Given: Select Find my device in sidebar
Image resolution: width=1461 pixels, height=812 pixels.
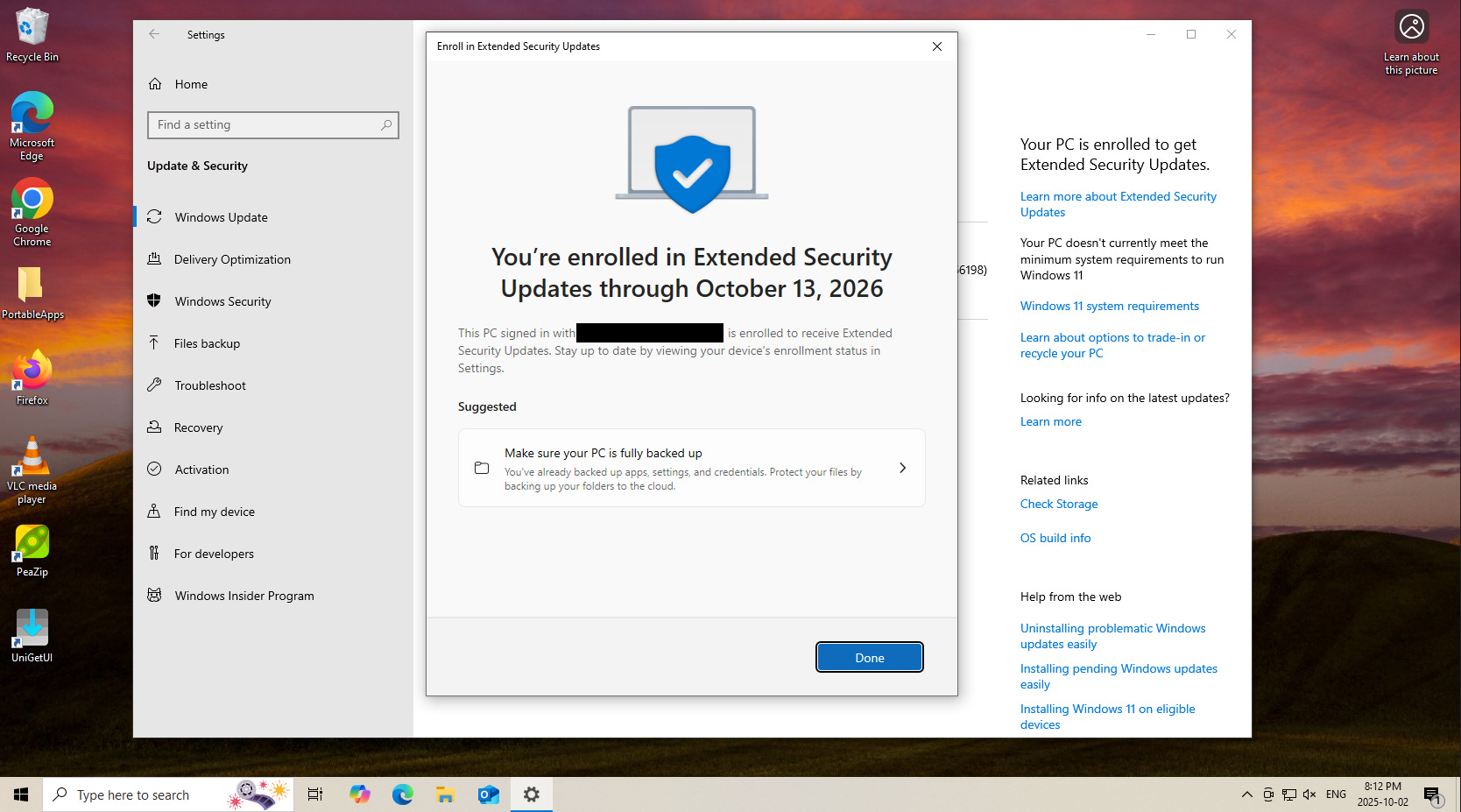Looking at the screenshot, I should (273, 512).
